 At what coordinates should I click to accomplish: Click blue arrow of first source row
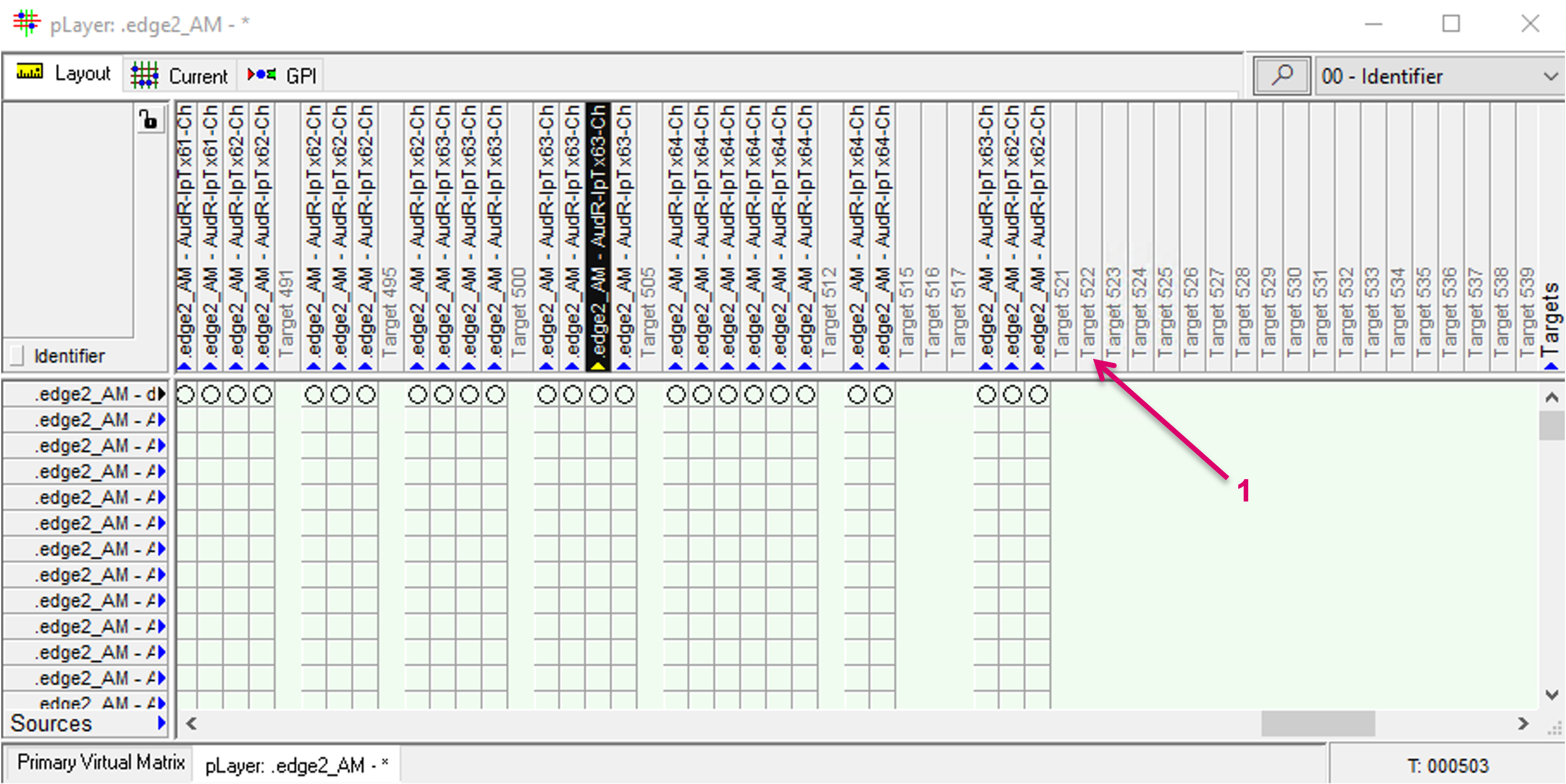pyautogui.click(x=161, y=395)
